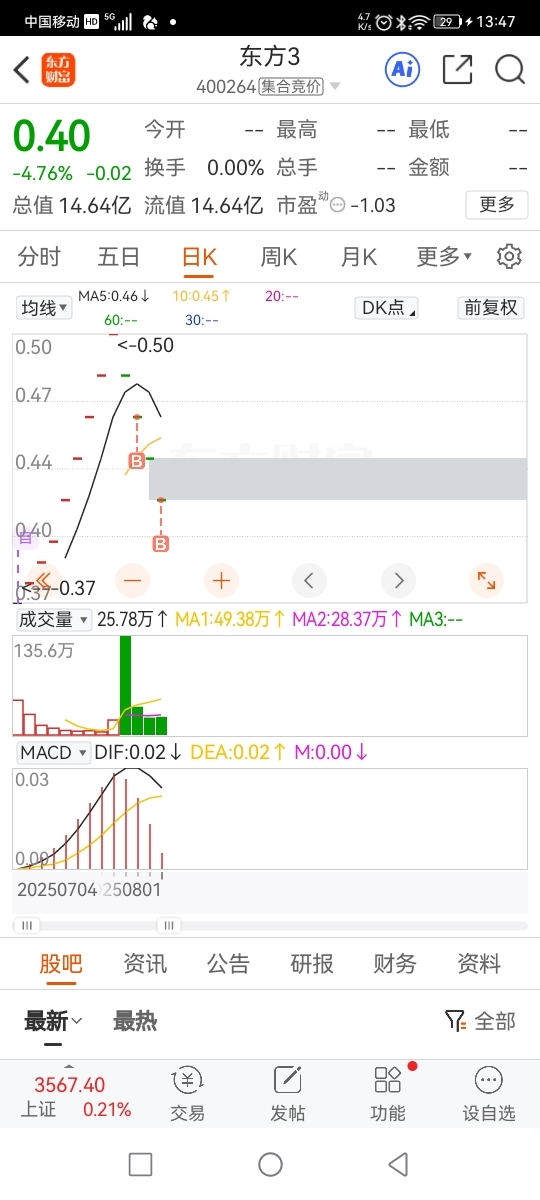The width and height of the screenshot is (540, 1200).
Task: Tap the 更多 quote details button
Action: click(x=496, y=205)
